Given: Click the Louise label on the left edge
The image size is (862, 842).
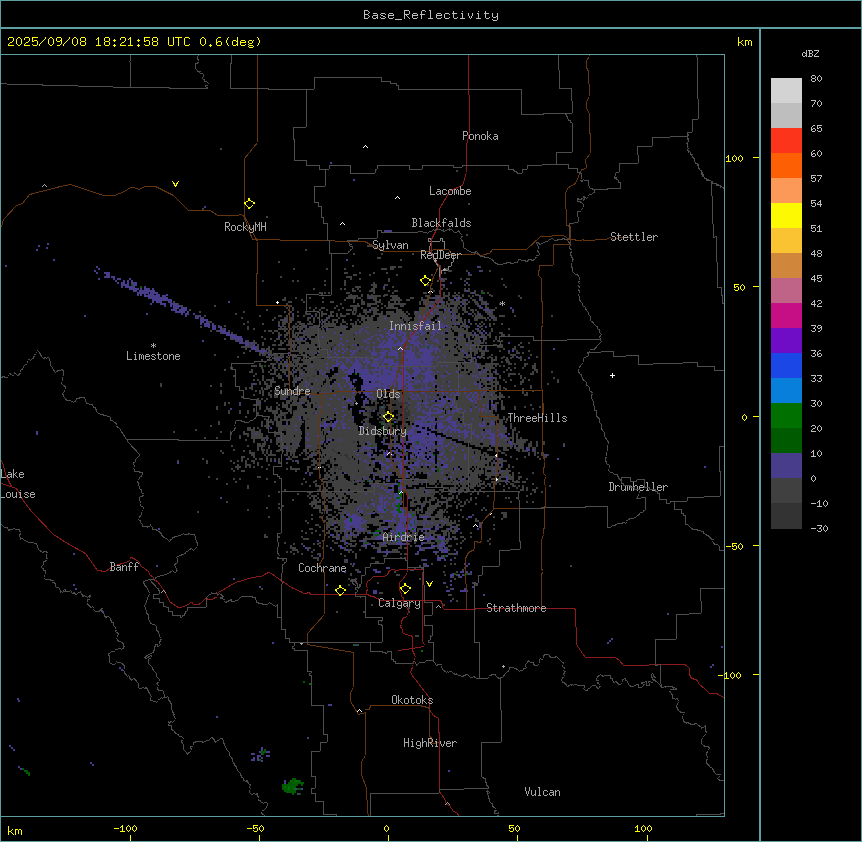Looking at the screenshot, I should pos(18,494).
